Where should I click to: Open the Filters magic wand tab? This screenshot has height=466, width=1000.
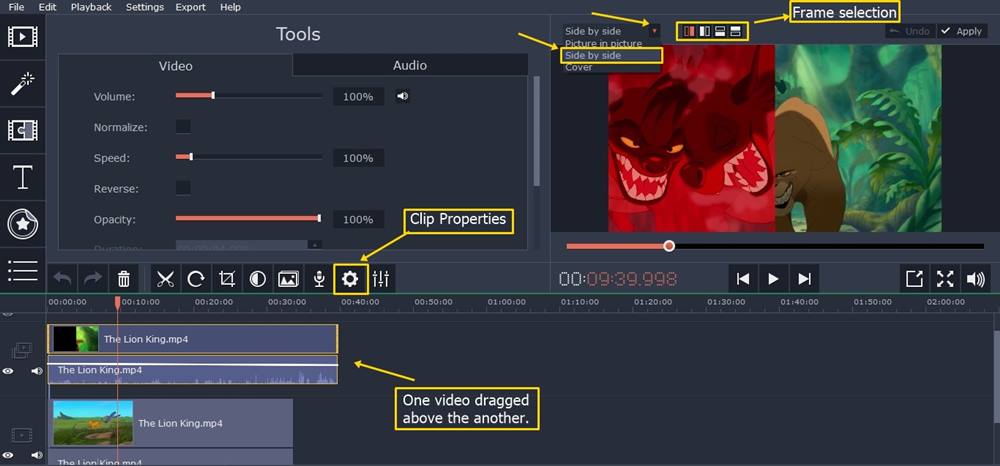click(22, 84)
